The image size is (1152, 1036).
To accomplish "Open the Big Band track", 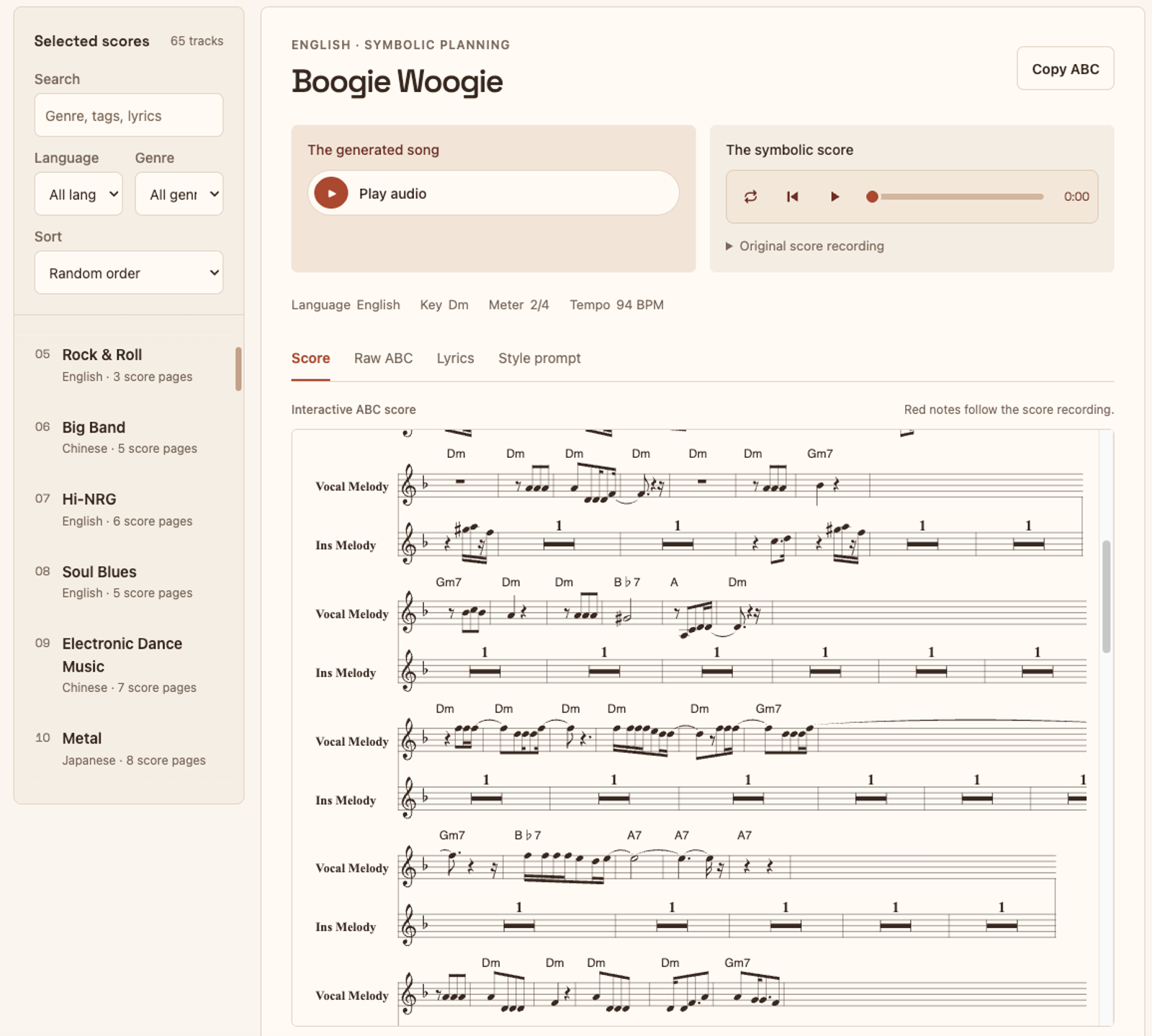I will [127, 437].
